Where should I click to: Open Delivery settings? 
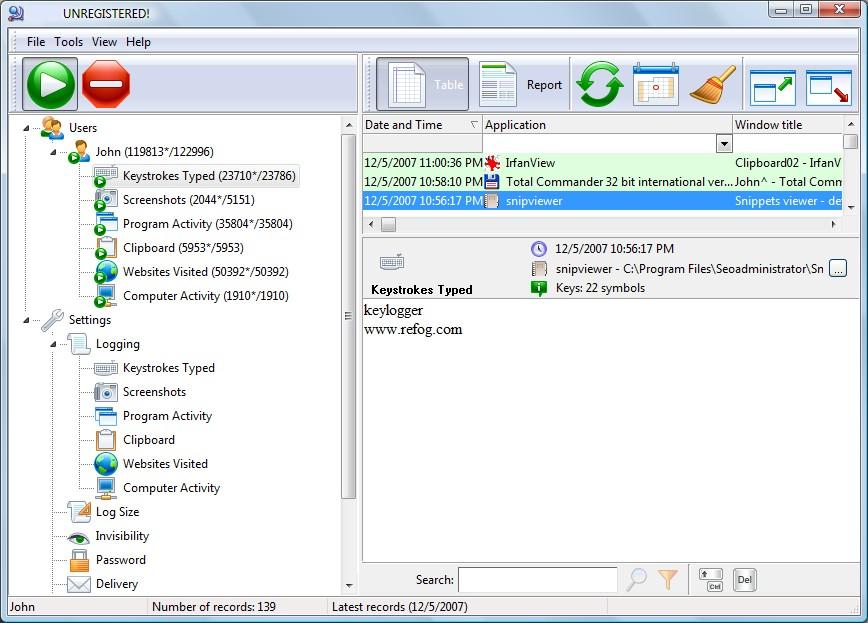click(x=117, y=584)
